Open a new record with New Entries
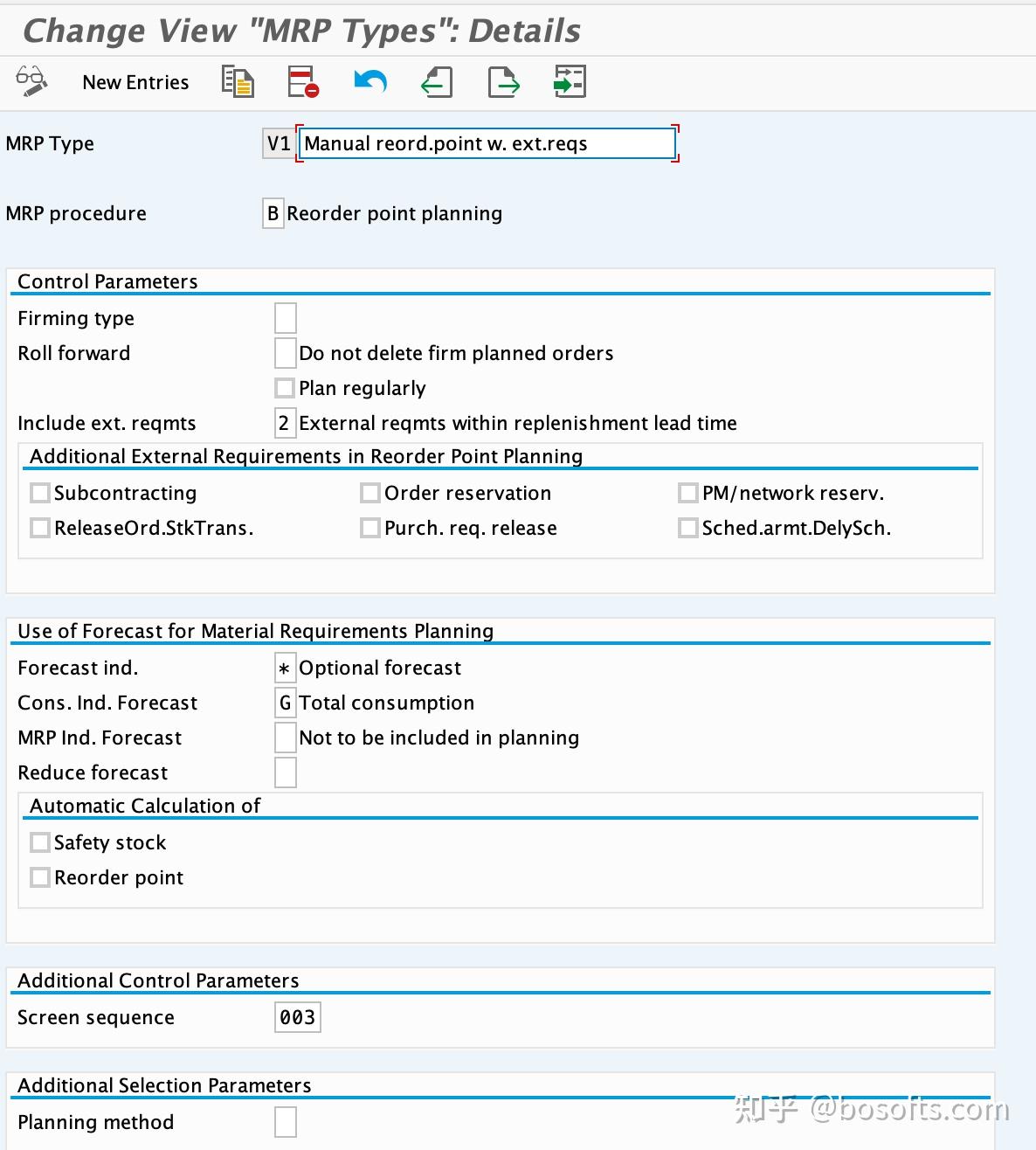The height and width of the screenshot is (1150, 1036). 135,81
